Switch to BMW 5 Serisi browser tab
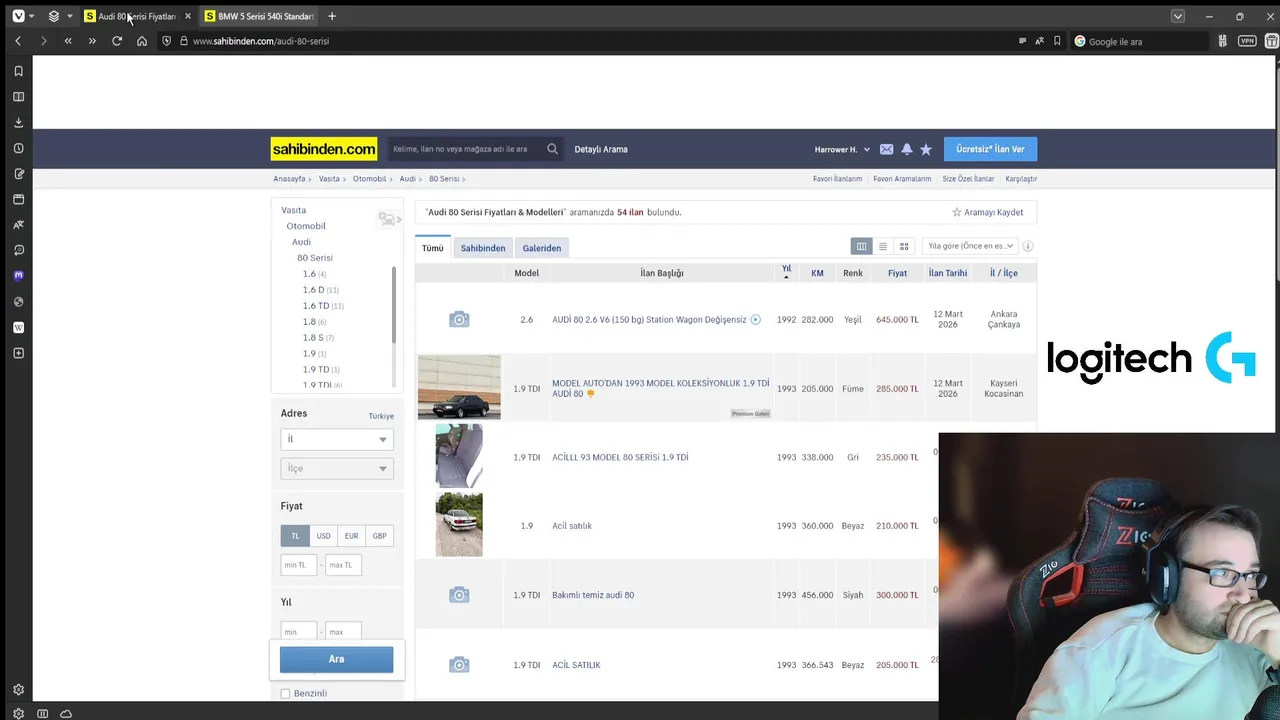Viewport: 1280px width, 720px height. tap(258, 16)
